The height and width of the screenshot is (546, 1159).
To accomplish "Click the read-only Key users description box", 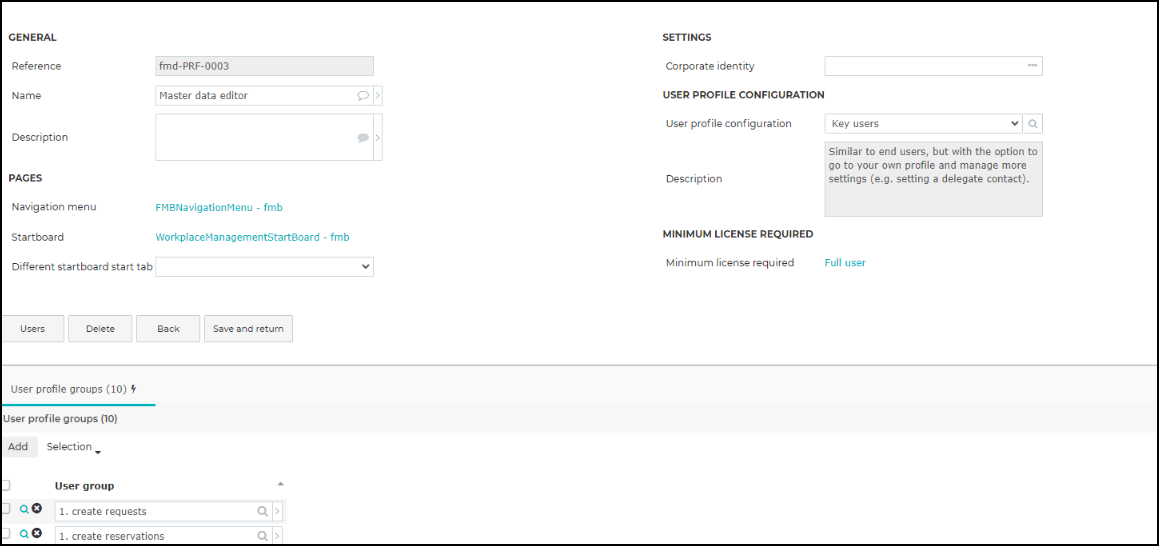I will pyautogui.click(x=934, y=179).
